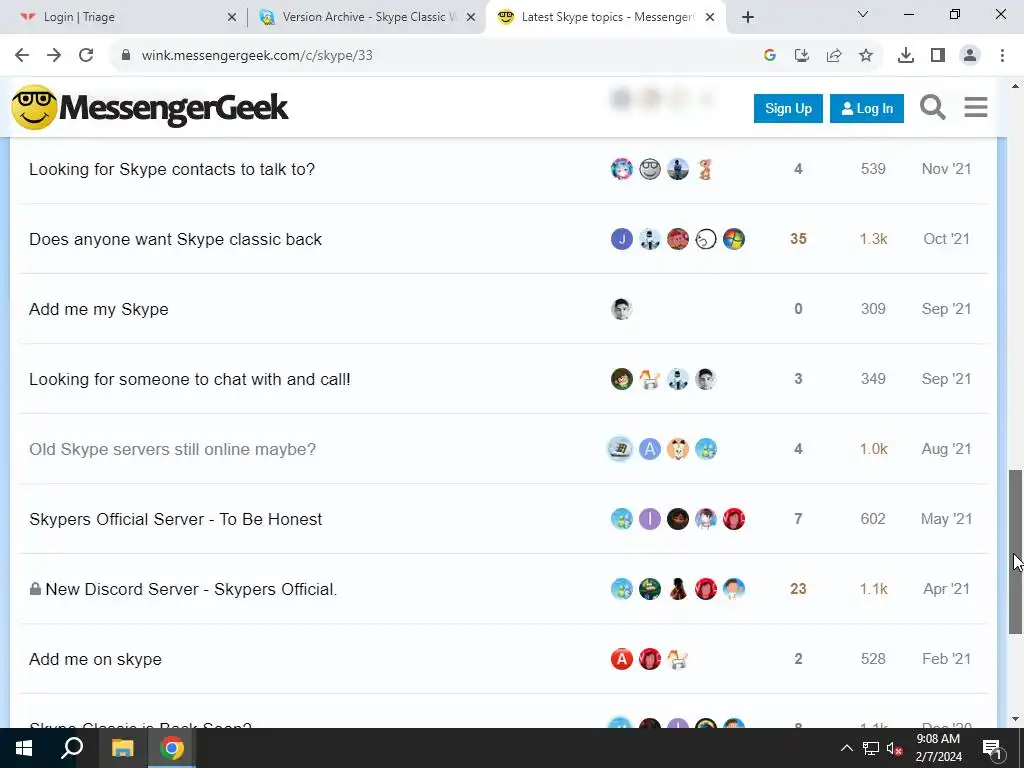
Task: Click the 23 replies count
Action: pos(798,589)
